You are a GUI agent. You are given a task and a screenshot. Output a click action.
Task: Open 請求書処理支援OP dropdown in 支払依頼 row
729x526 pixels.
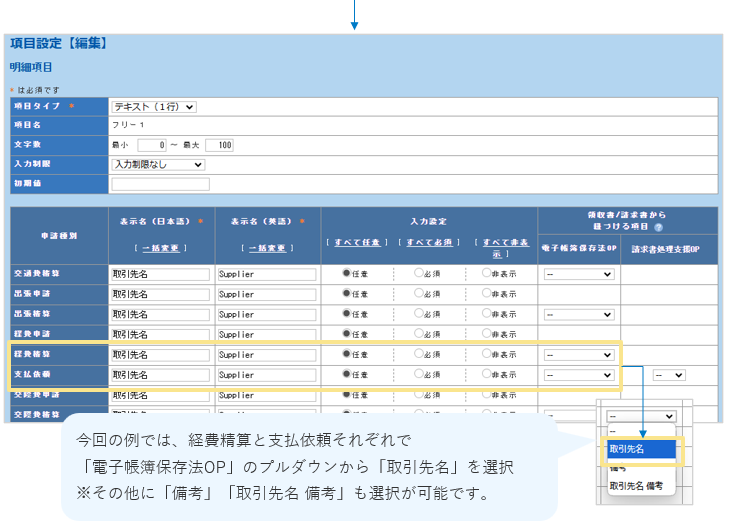click(668, 375)
